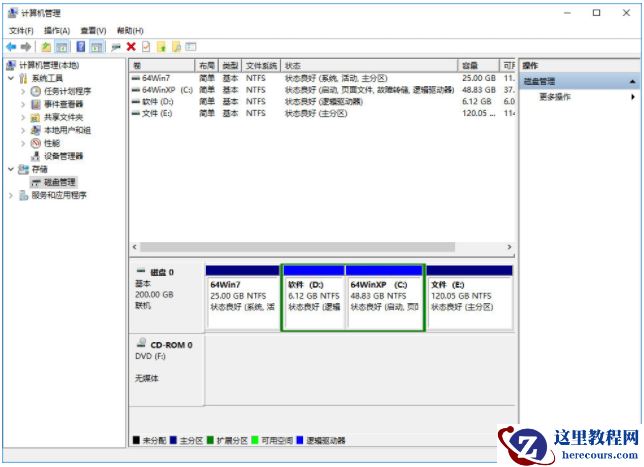Click the volume list scroll right arrow
The height and width of the screenshot is (467, 644).
click(509, 247)
